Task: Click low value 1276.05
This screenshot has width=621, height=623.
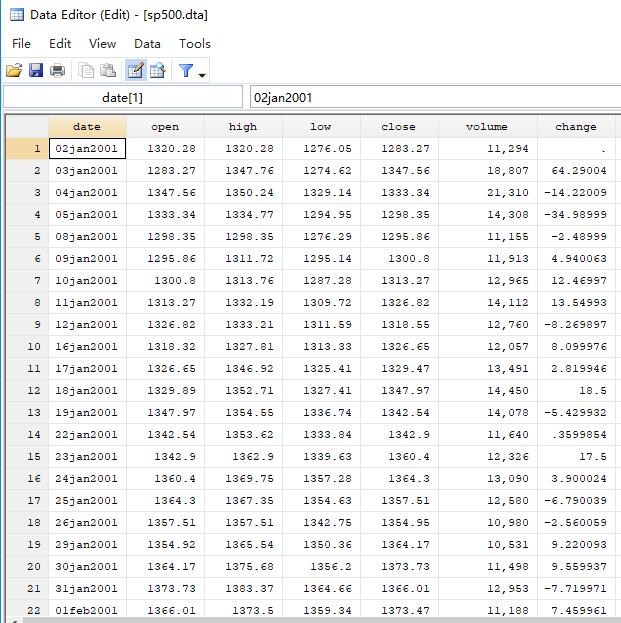Action: point(321,149)
